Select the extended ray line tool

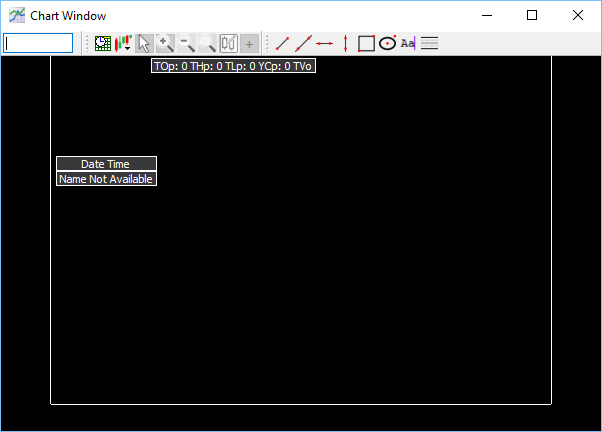point(303,43)
